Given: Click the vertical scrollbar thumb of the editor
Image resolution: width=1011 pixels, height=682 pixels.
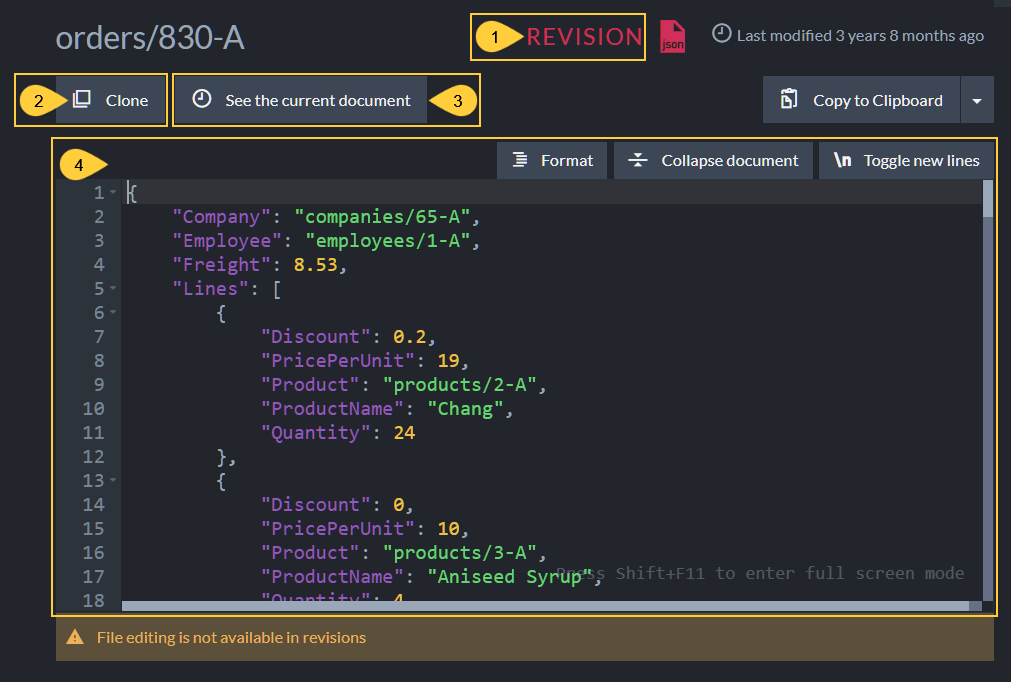Looking at the screenshot, I should [x=988, y=199].
